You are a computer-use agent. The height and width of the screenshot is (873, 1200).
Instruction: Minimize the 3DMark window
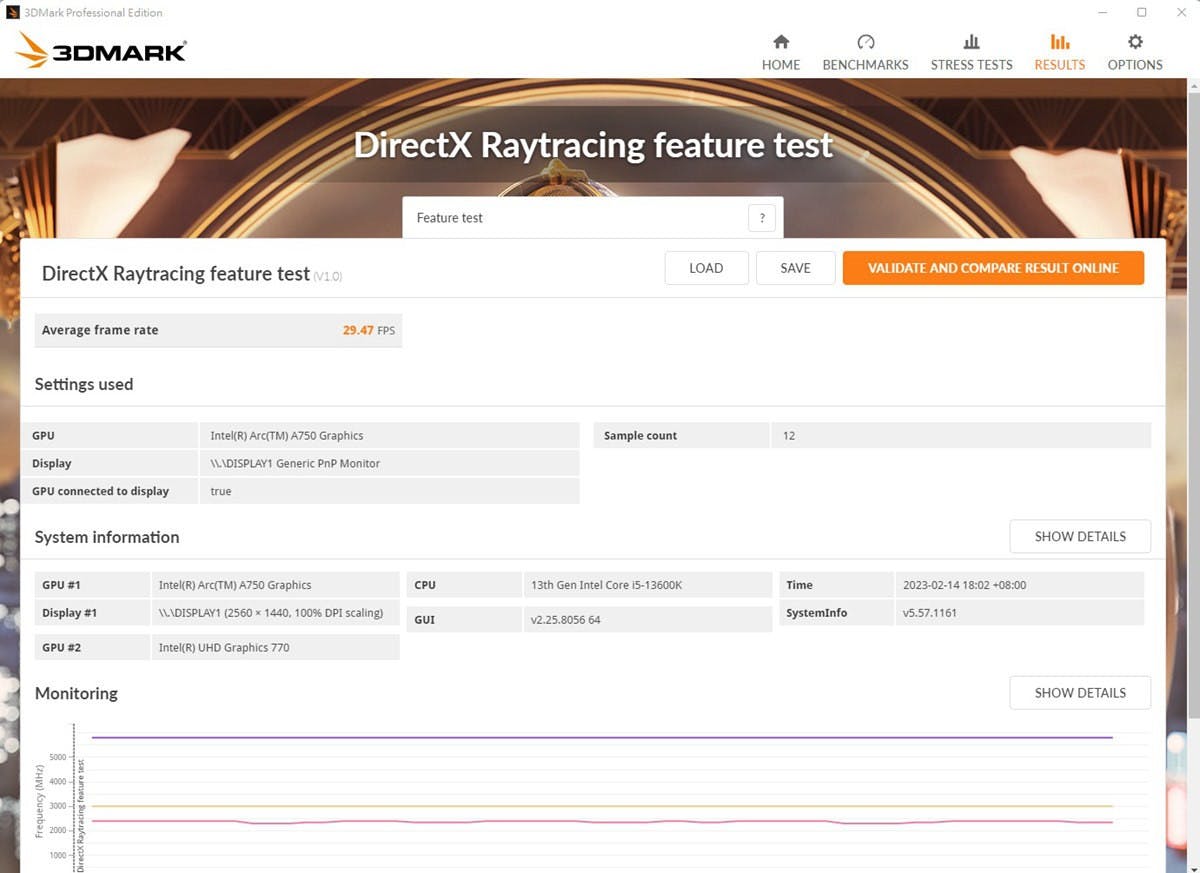pos(1104,13)
